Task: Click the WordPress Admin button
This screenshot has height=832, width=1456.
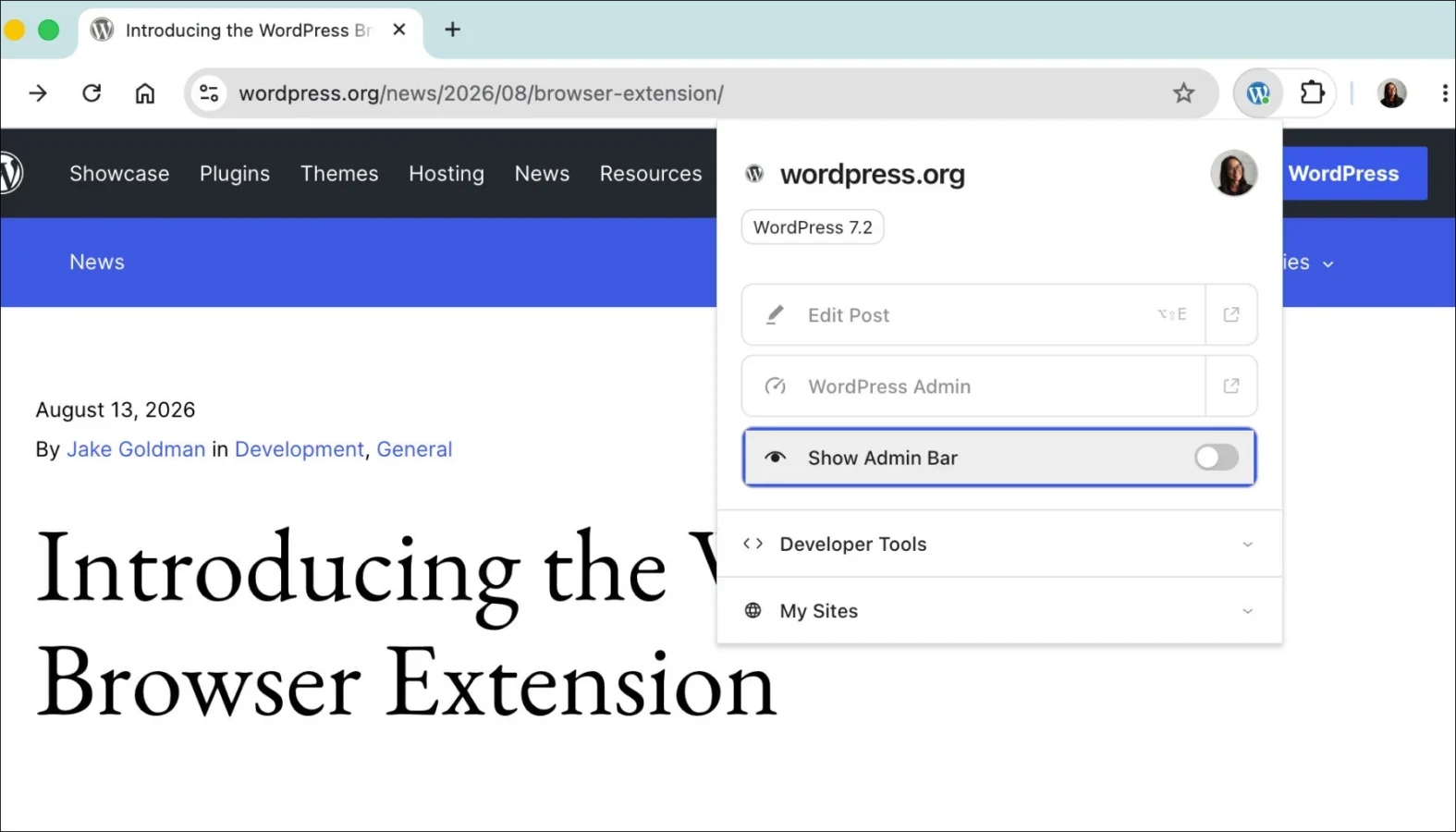Action: click(x=973, y=385)
